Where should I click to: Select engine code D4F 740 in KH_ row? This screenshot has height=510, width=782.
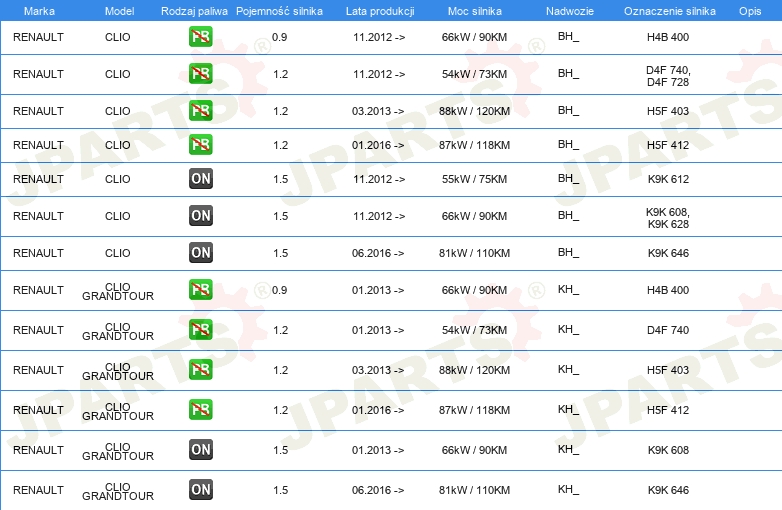coord(668,330)
